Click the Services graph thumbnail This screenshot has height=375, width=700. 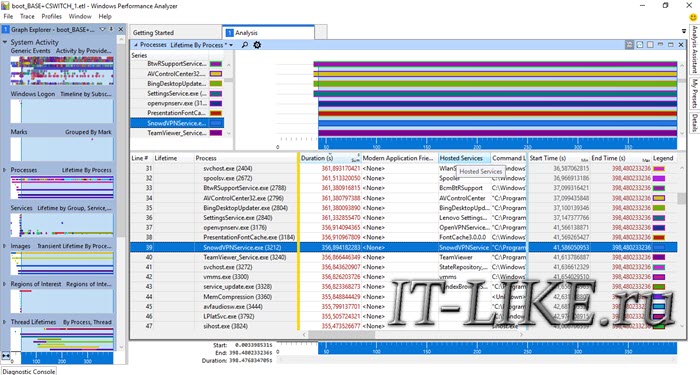tap(62, 225)
